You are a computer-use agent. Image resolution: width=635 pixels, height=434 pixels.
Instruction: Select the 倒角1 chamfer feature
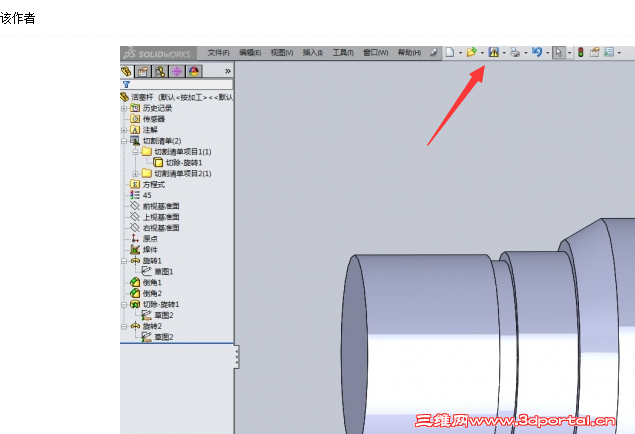pyautogui.click(x=146, y=283)
